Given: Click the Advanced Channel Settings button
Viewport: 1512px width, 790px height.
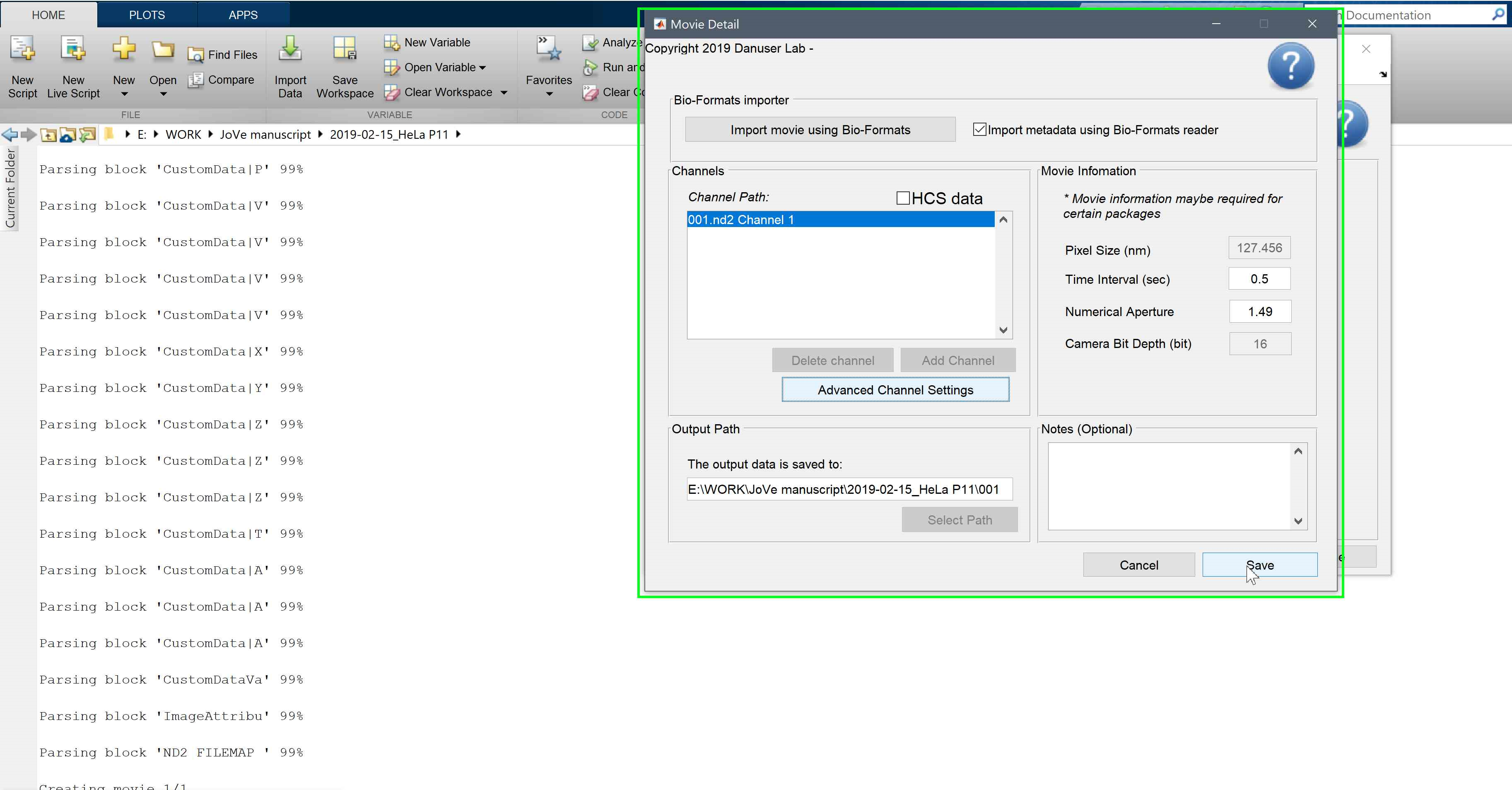Looking at the screenshot, I should [895, 390].
